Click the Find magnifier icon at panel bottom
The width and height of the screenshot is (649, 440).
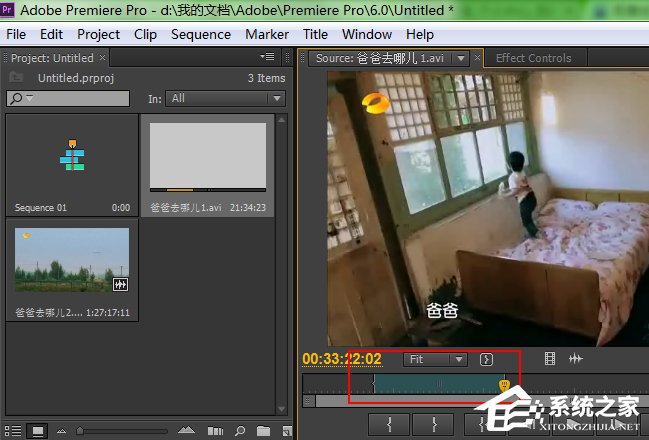tap(240, 431)
